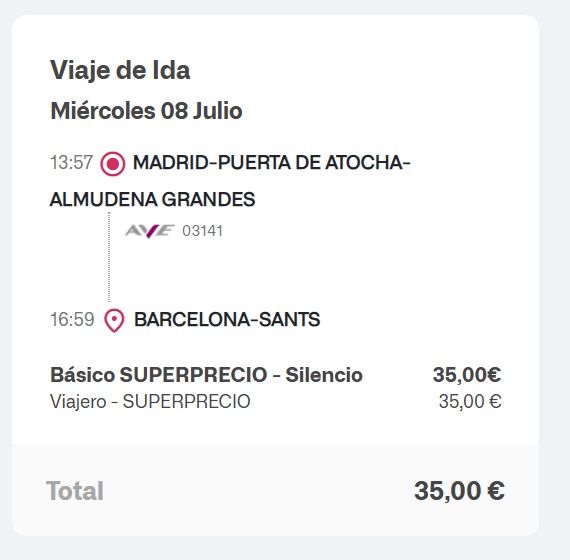Select train number 03141
This screenshot has width=570, height=560.
[x=202, y=231]
